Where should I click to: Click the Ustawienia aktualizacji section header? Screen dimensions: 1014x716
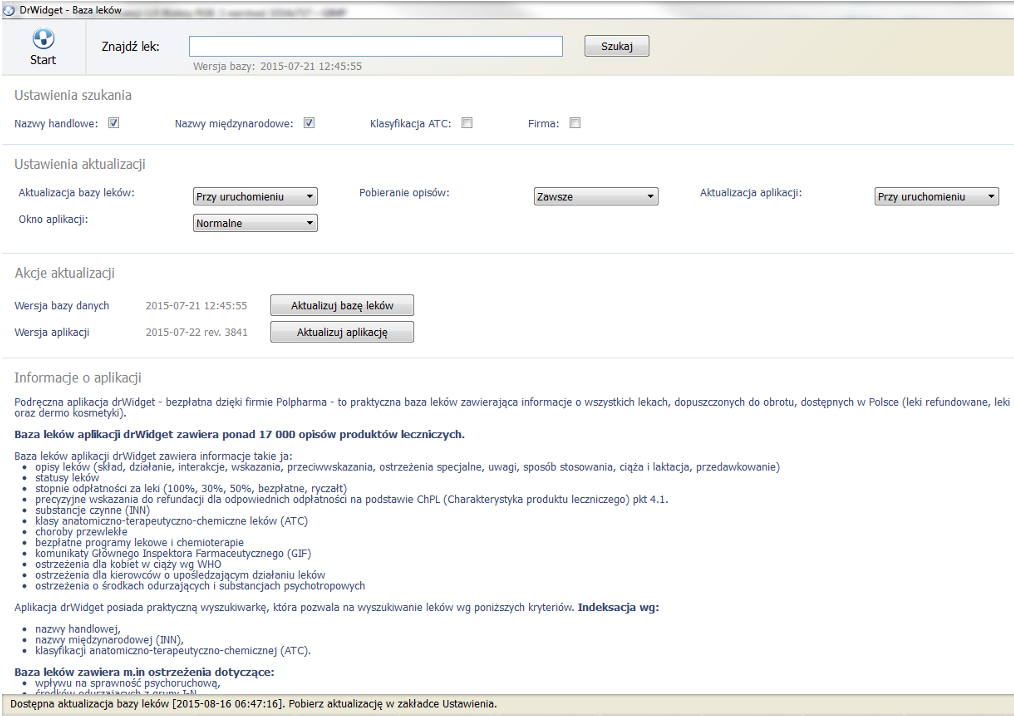tap(81, 165)
